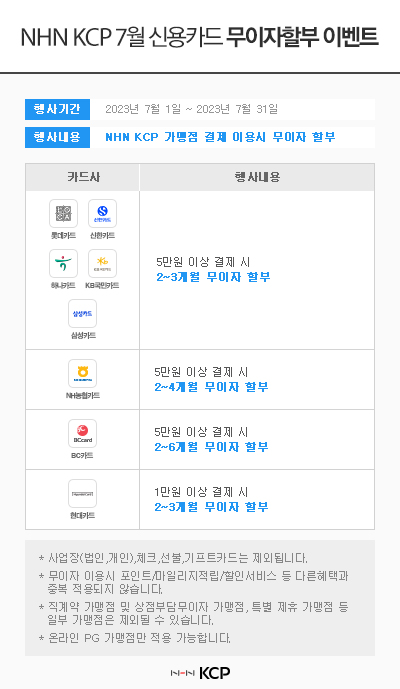Select the Shinhan Card logo icon
Viewport: 400px width, 689px height.
(x=102, y=214)
